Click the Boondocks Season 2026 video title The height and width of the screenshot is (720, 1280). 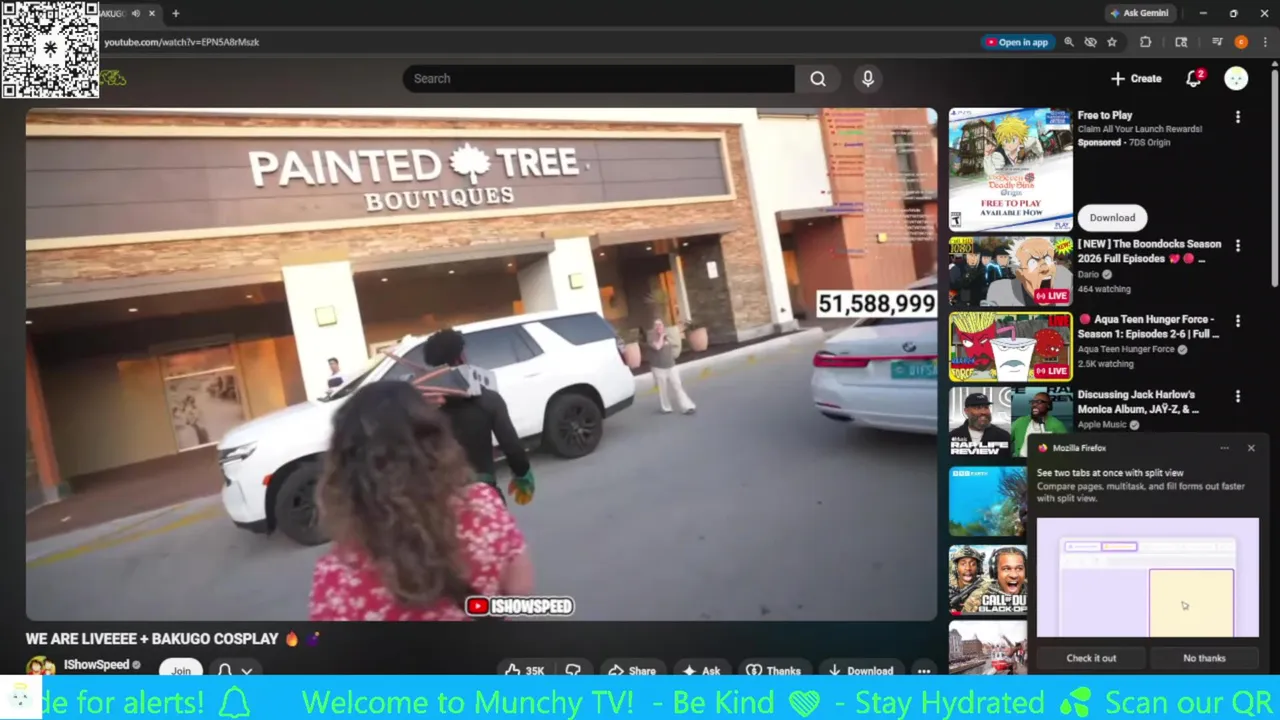click(1149, 251)
